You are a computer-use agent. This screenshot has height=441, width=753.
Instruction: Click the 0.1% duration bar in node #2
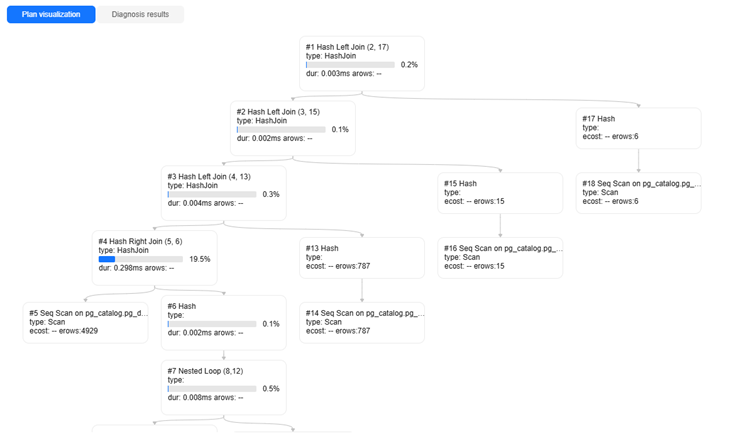281,130
